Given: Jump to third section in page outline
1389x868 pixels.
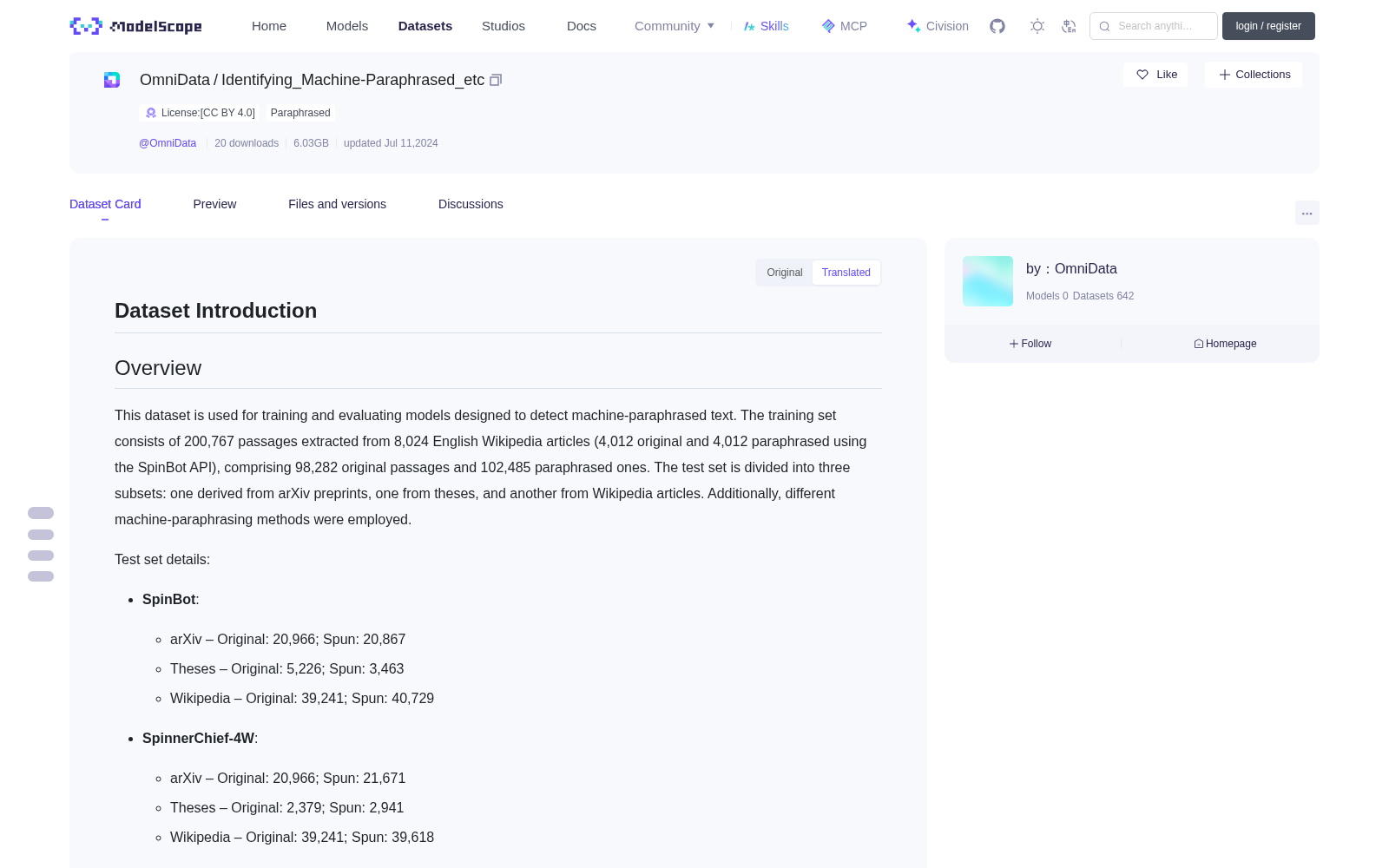Looking at the screenshot, I should point(41,556).
